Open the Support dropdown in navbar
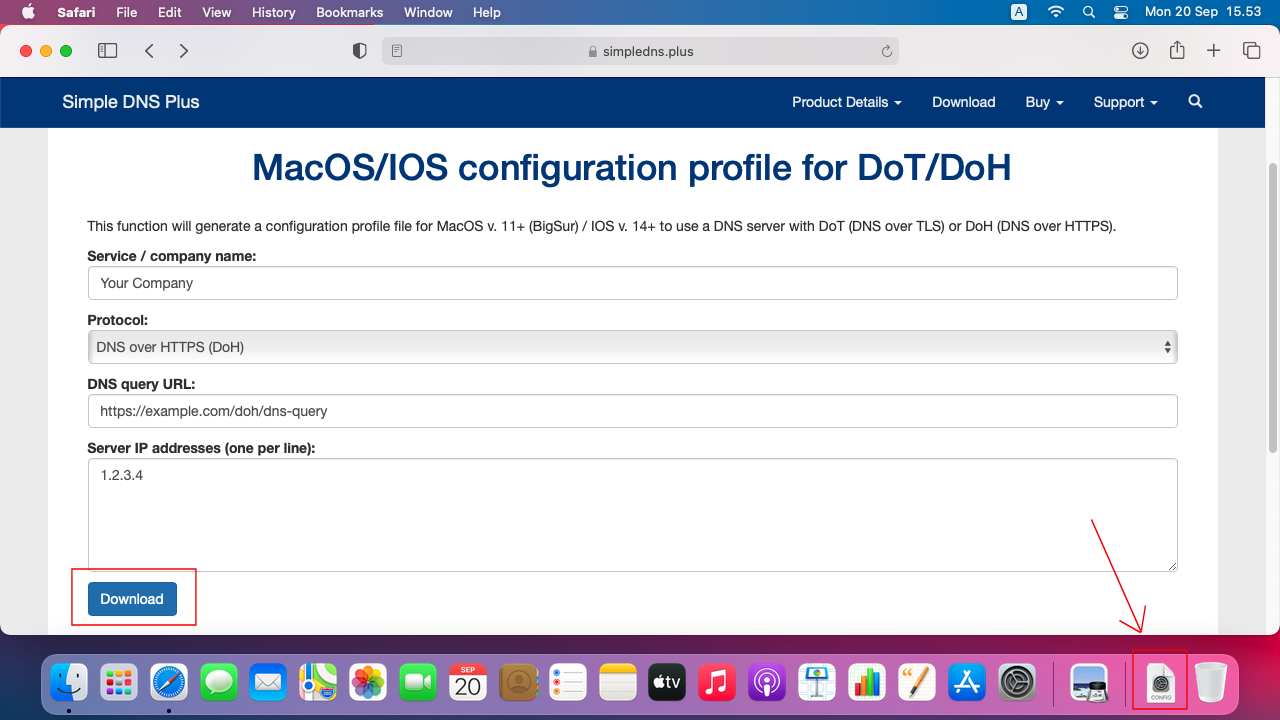 pos(1125,102)
